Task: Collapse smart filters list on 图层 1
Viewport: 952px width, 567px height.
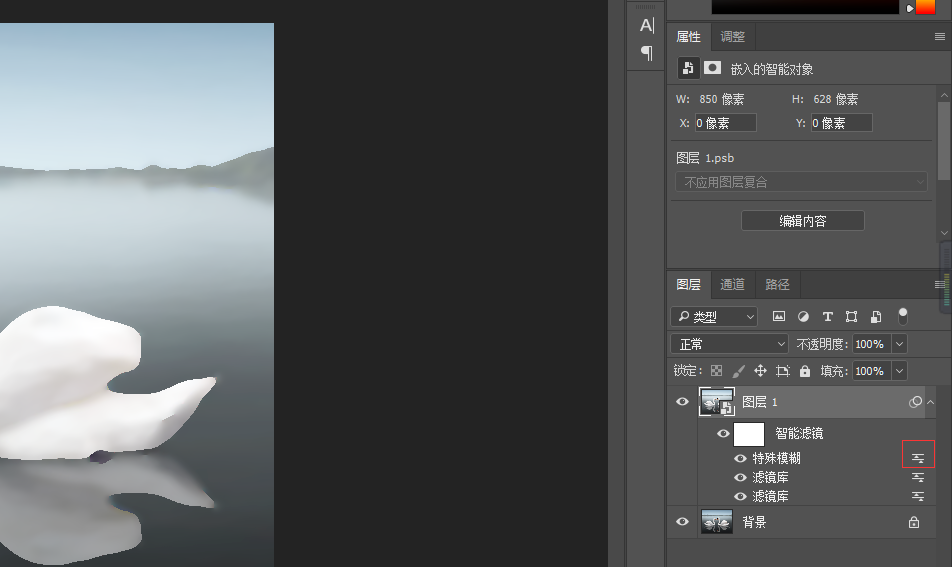Action: (x=930, y=402)
